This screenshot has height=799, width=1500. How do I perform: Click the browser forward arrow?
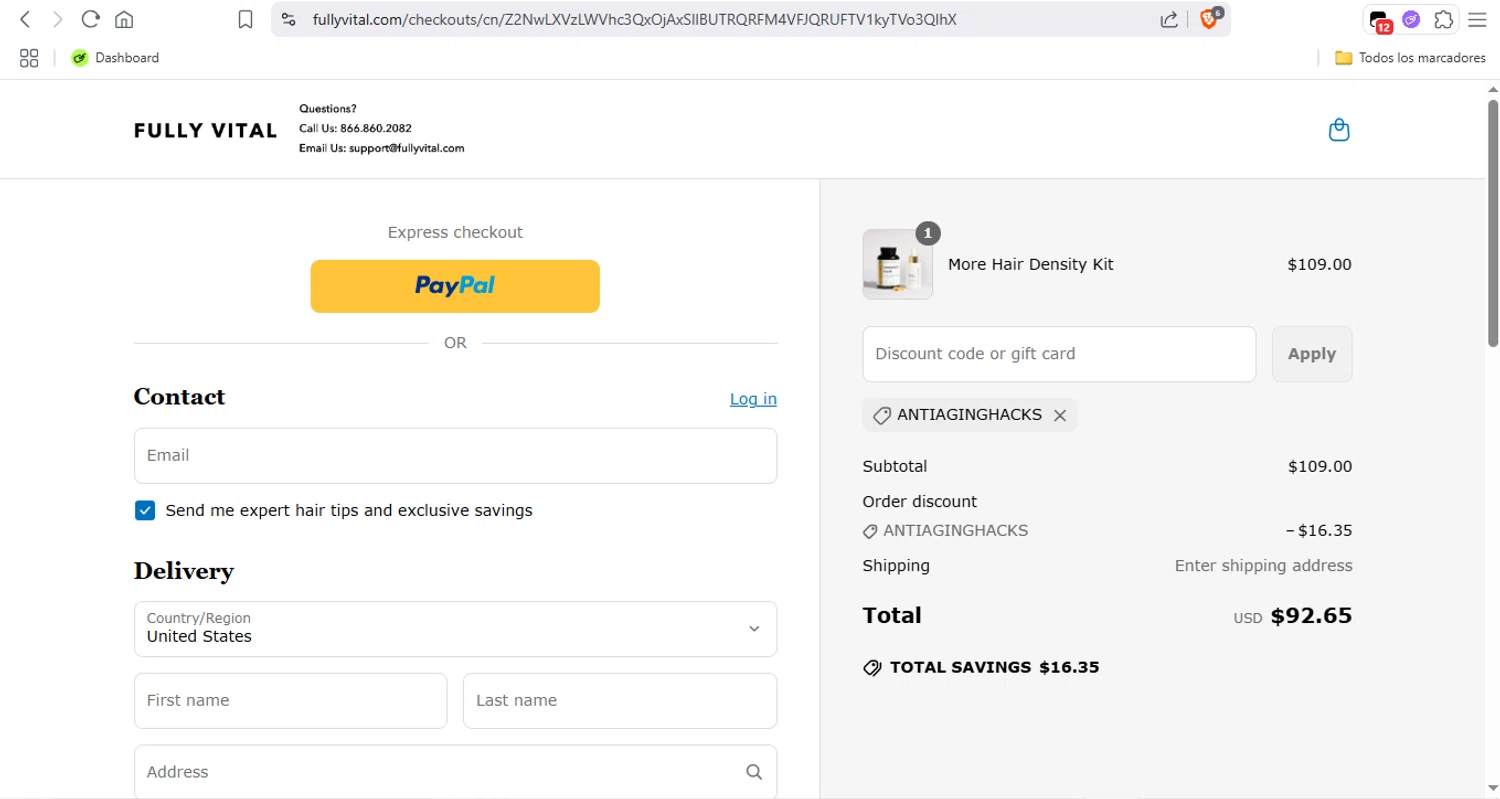click(x=58, y=19)
